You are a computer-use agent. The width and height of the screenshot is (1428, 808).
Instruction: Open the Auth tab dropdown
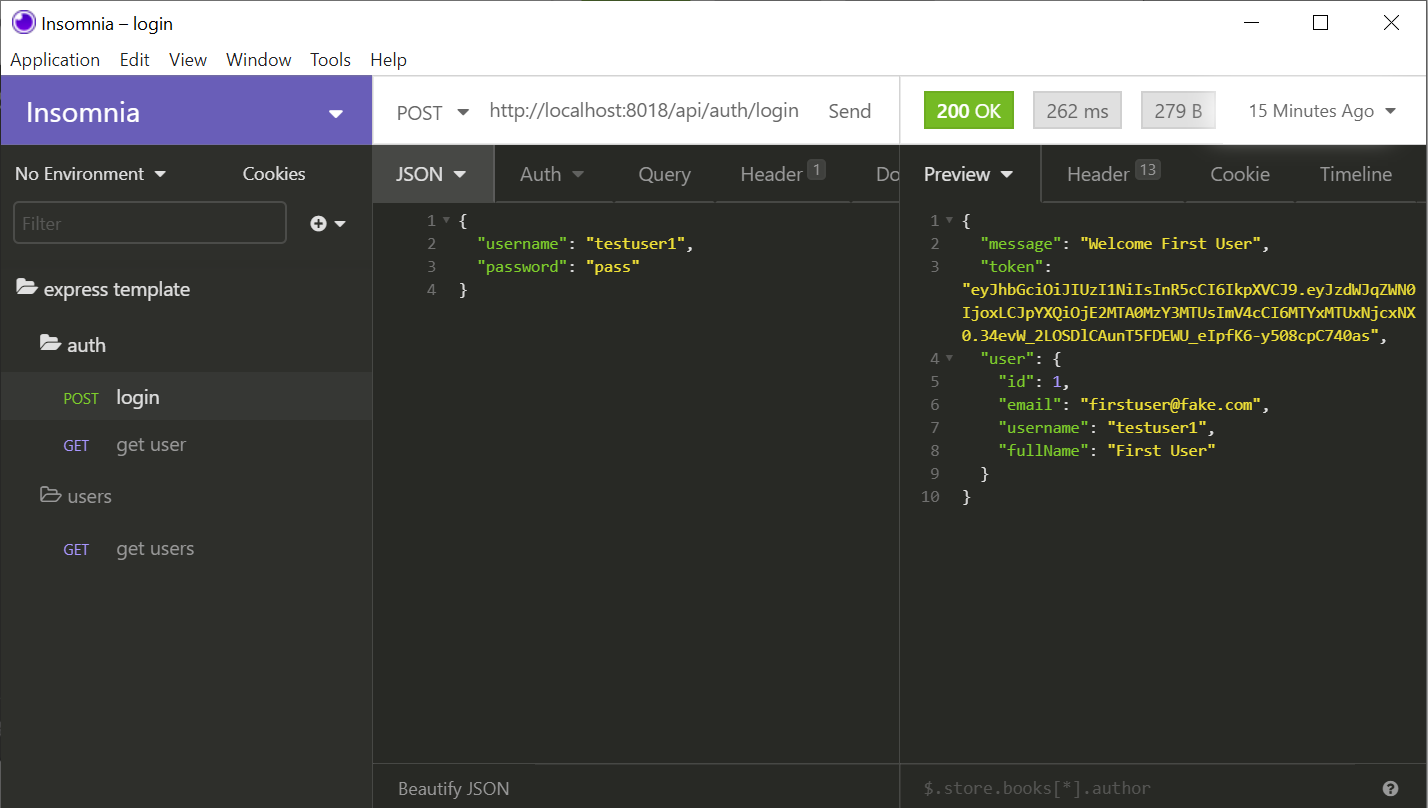(551, 174)
